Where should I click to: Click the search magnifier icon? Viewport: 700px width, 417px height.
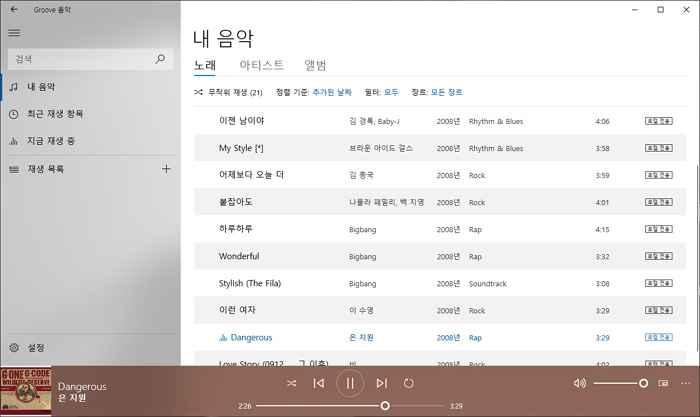tap(160, 59)
